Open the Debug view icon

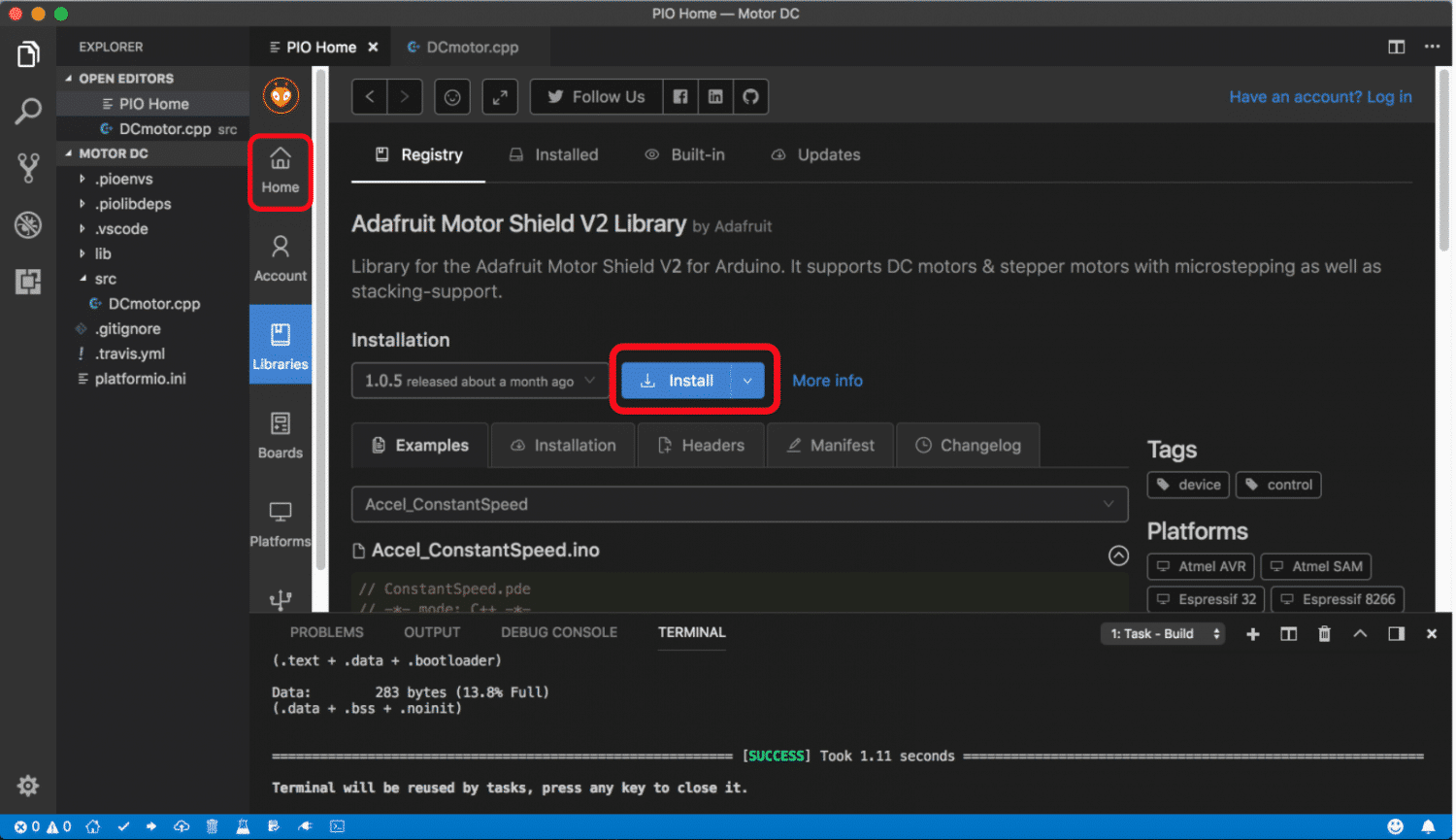click(28, 225)
